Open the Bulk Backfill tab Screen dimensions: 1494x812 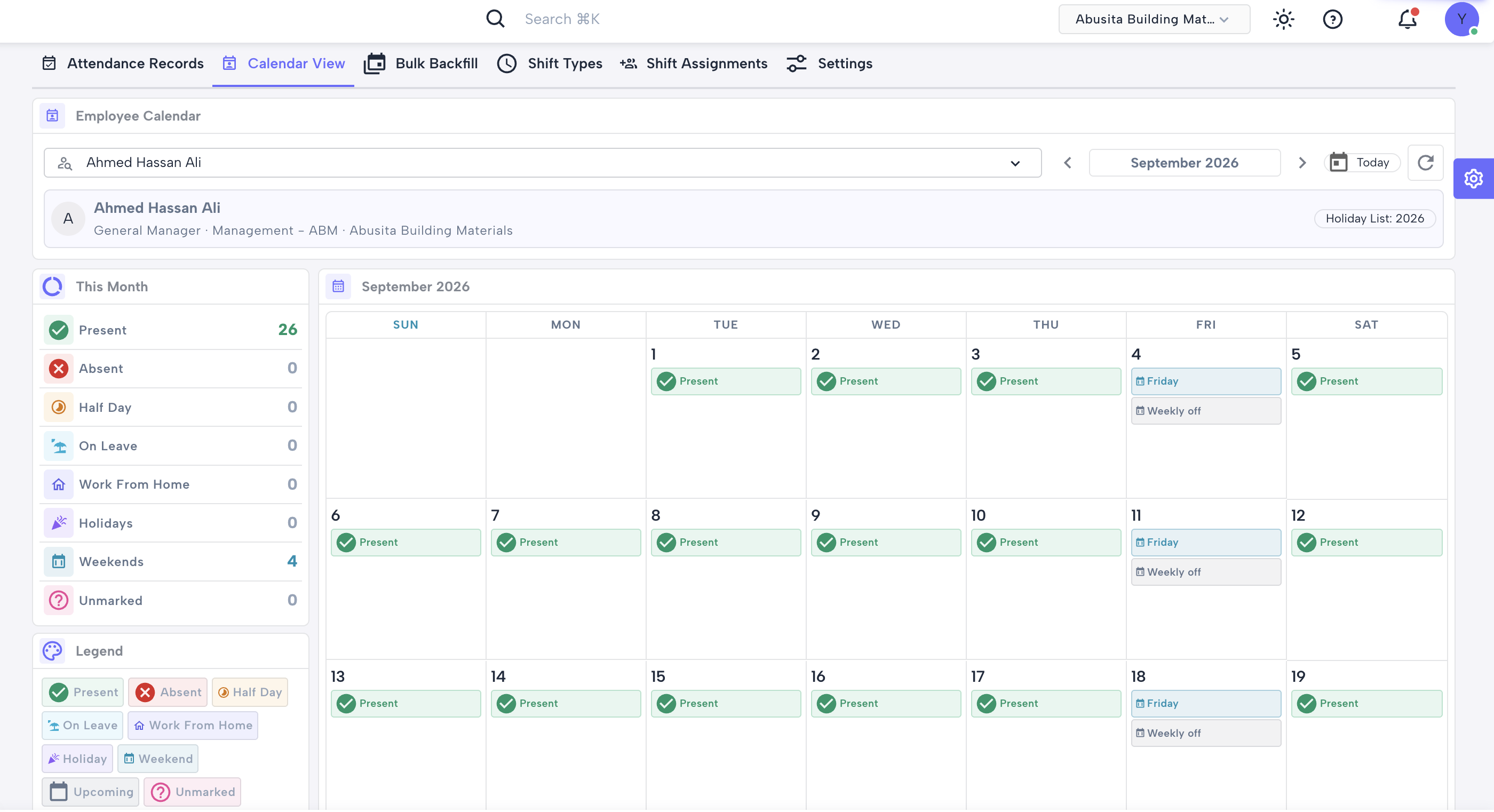click(x=421, y=63)
